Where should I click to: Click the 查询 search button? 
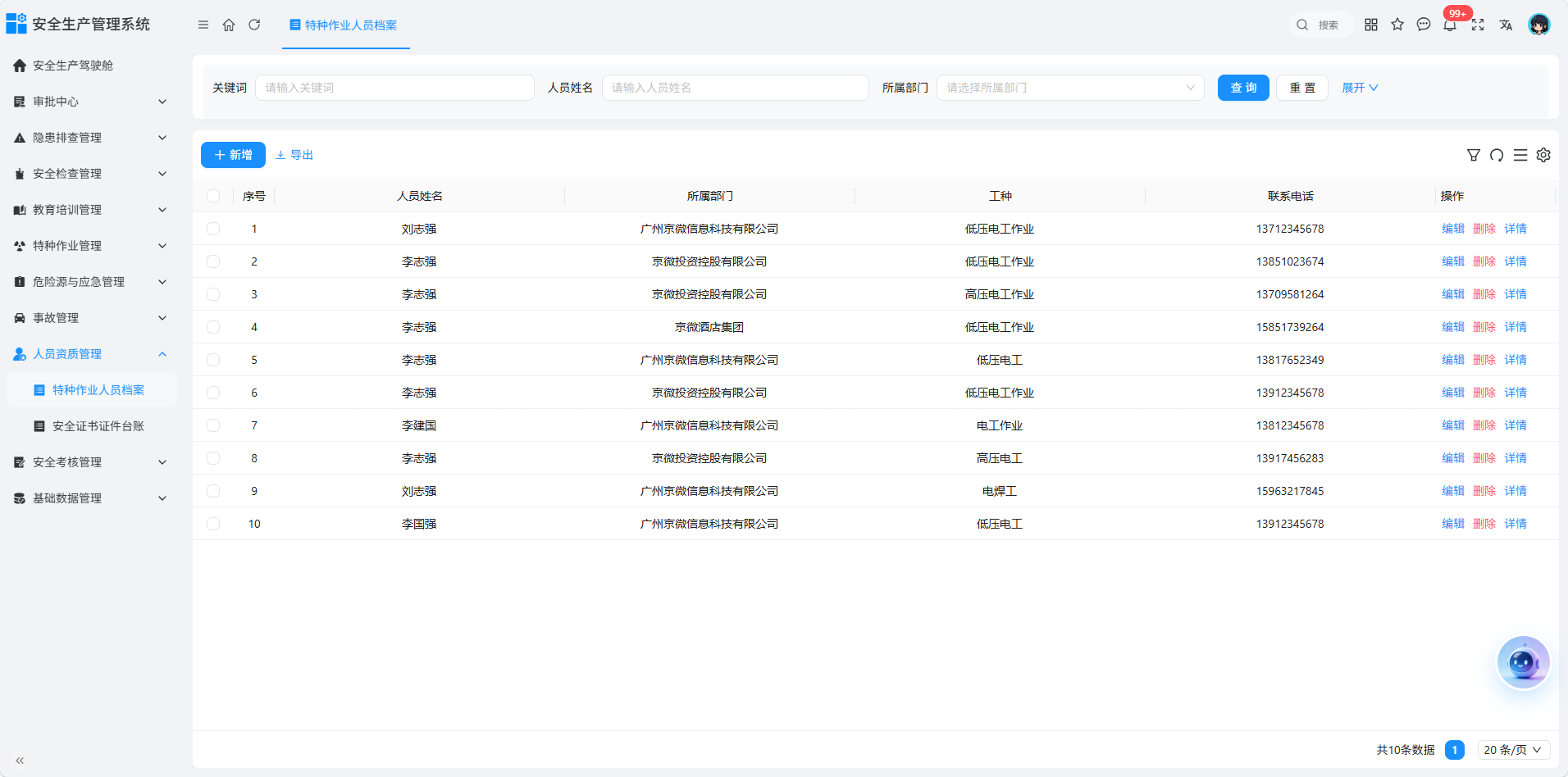point(1243,88)
